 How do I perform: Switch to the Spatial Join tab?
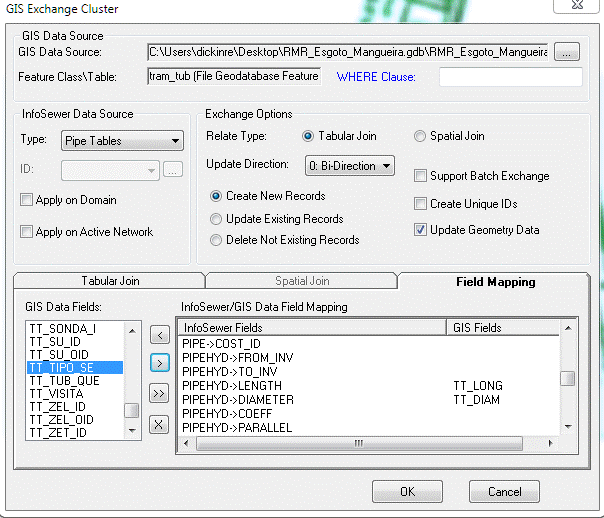302,281
